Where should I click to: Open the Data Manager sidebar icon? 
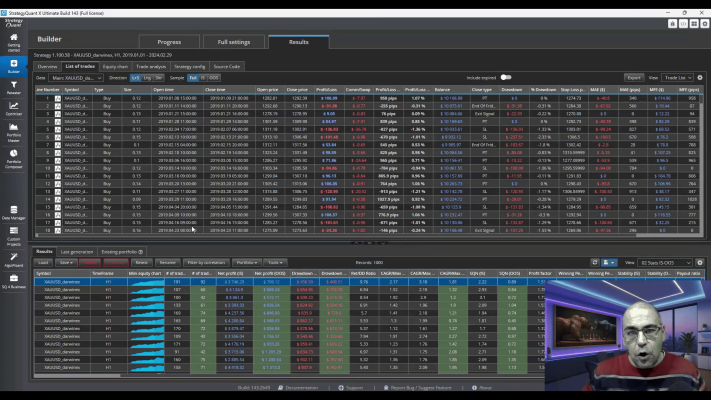coord(14,212)
